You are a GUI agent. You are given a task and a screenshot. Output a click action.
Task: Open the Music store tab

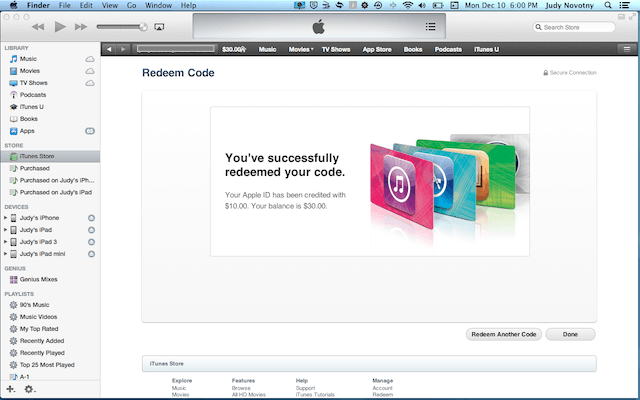click(267, 49)
